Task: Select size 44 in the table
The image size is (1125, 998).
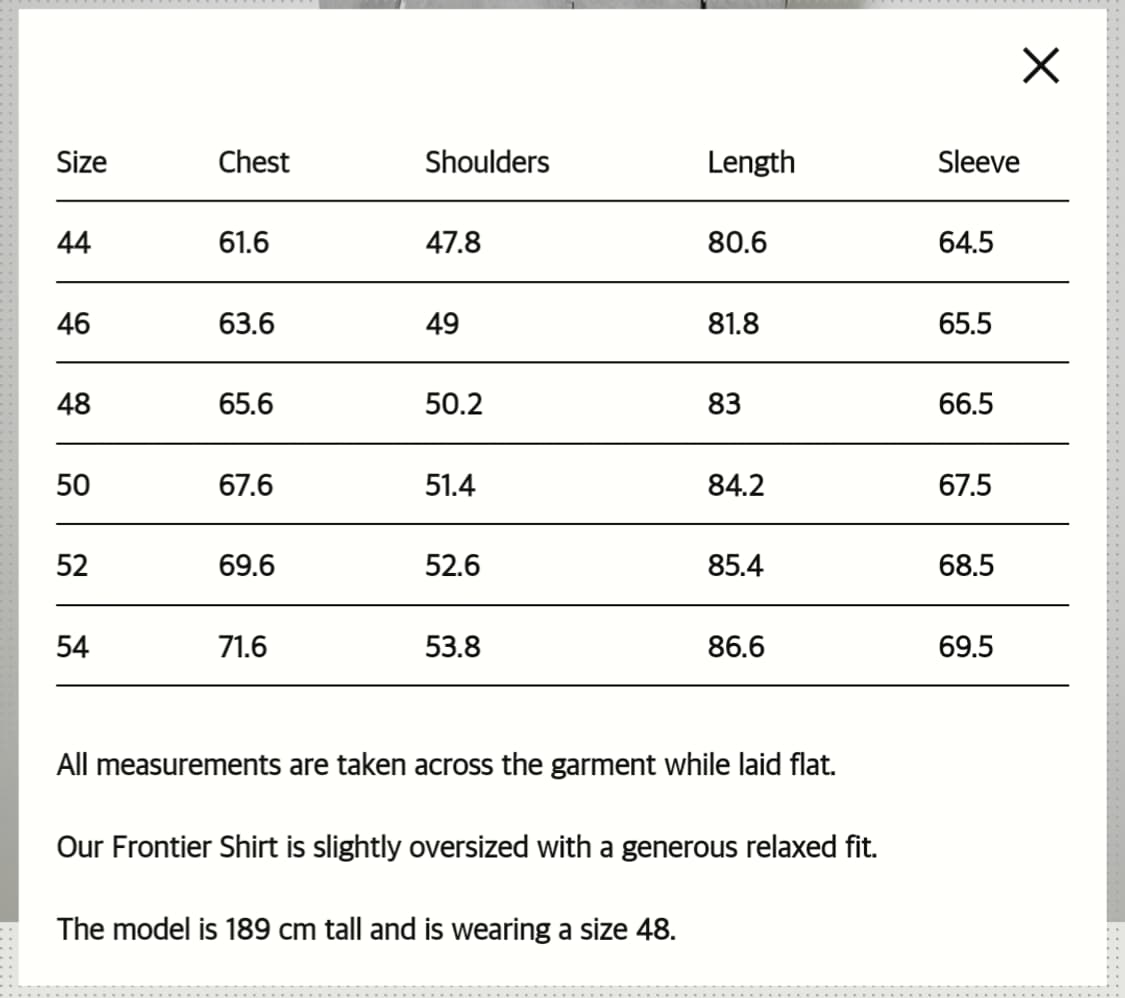Action: click(74, 243)
